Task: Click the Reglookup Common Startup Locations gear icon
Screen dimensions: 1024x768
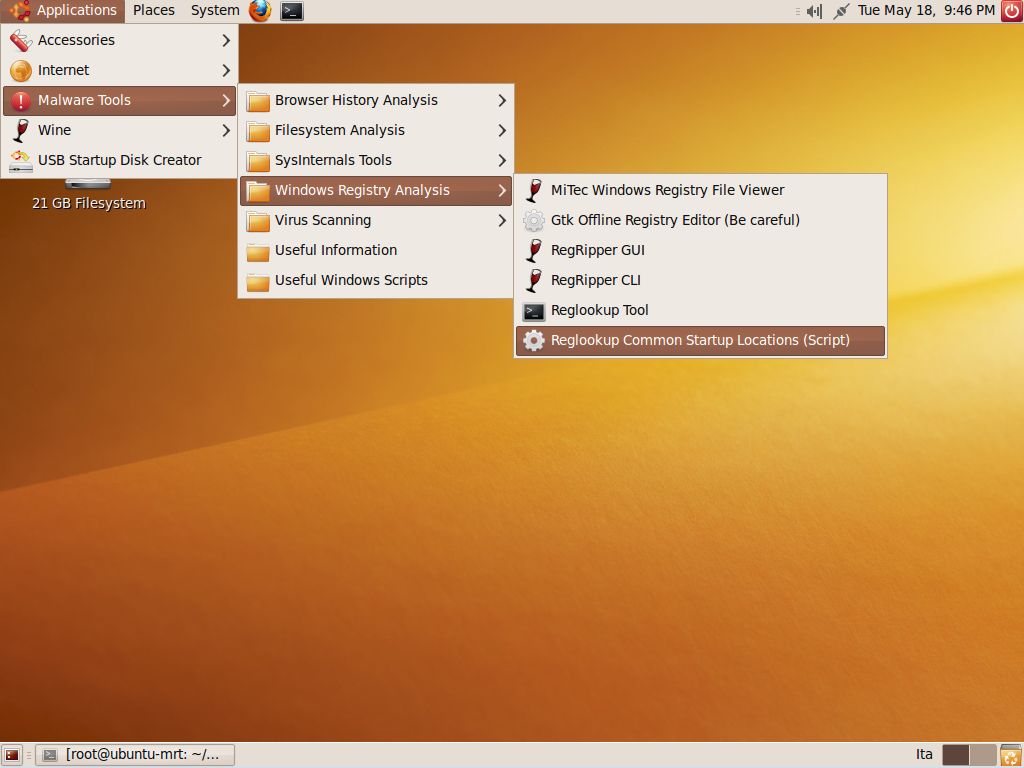Action: [534, 341]
